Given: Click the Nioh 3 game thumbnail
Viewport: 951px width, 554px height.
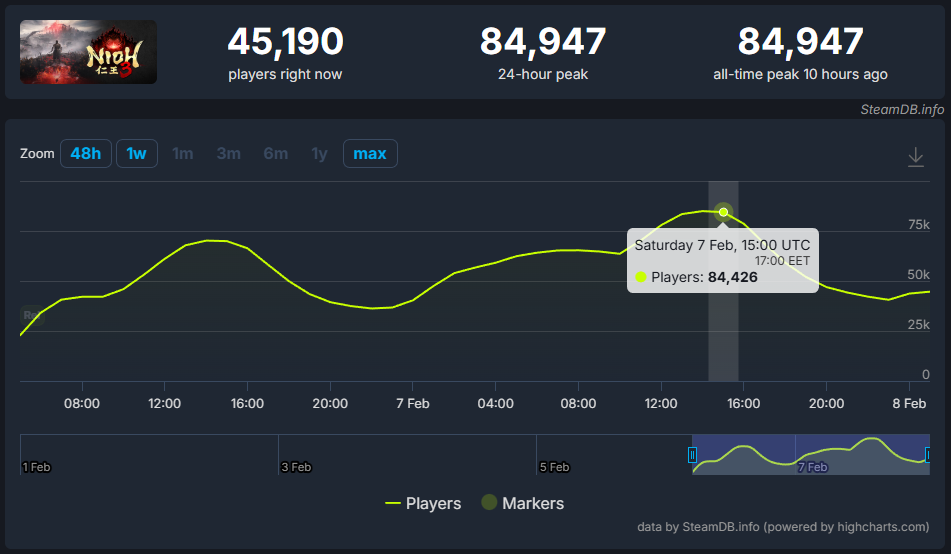Looking at the screenshot, I should click(88, 52).
